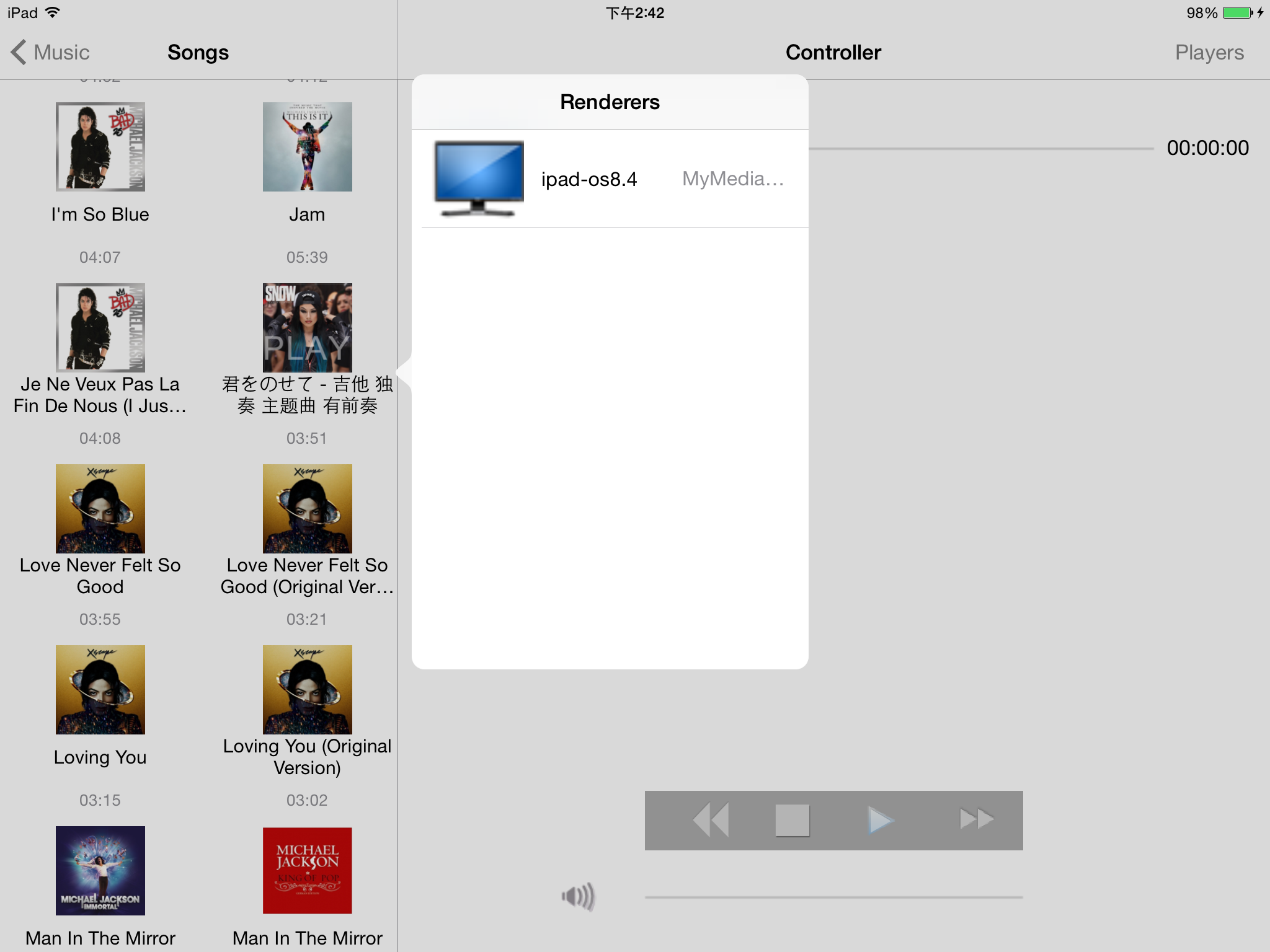The image size is (1270, 952).
Task: Click the monitor icon for ipad-os8.4
Action: click(x=478, y=178)
